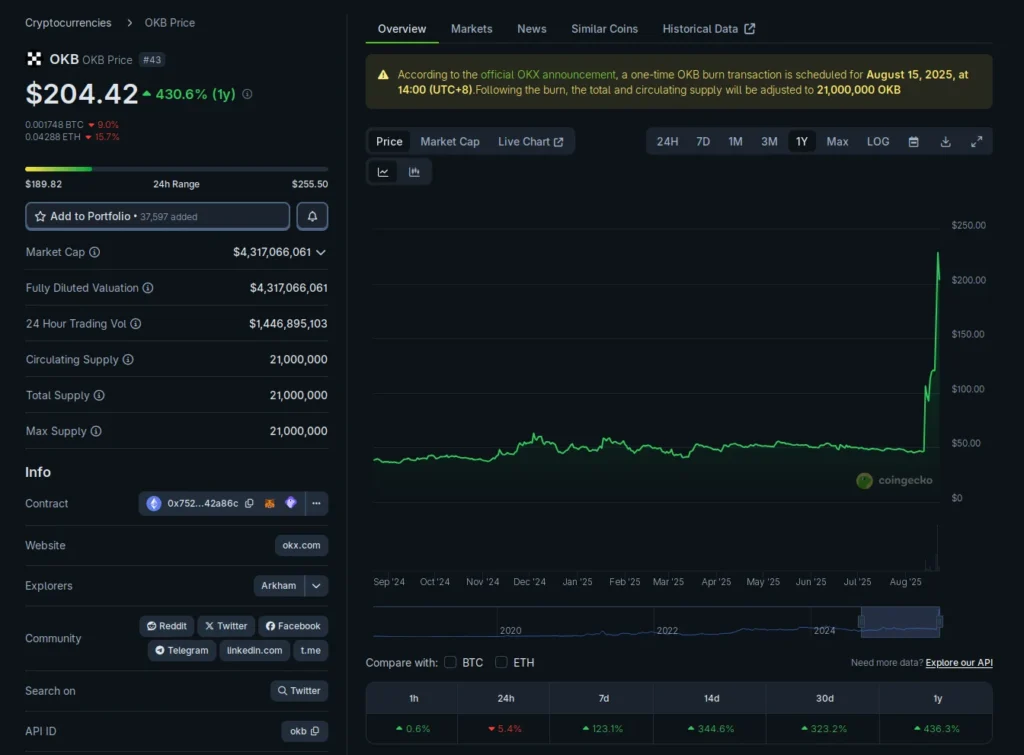Open the linkedin.com community link
The image size is (1024, 755).
[x=255, y=651]
